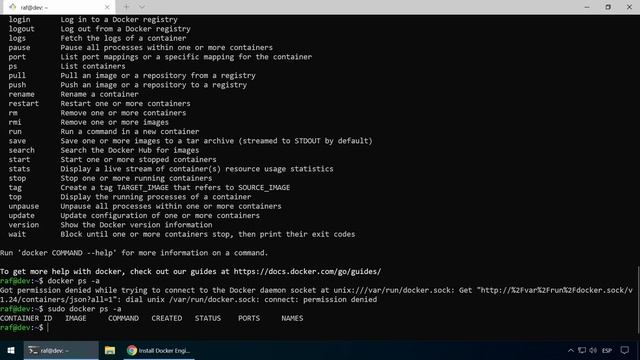This screenshot has height=360, width=640.
Task: Click 'Search the Docker Hub for images' description
Action: (x=130, y=151)
